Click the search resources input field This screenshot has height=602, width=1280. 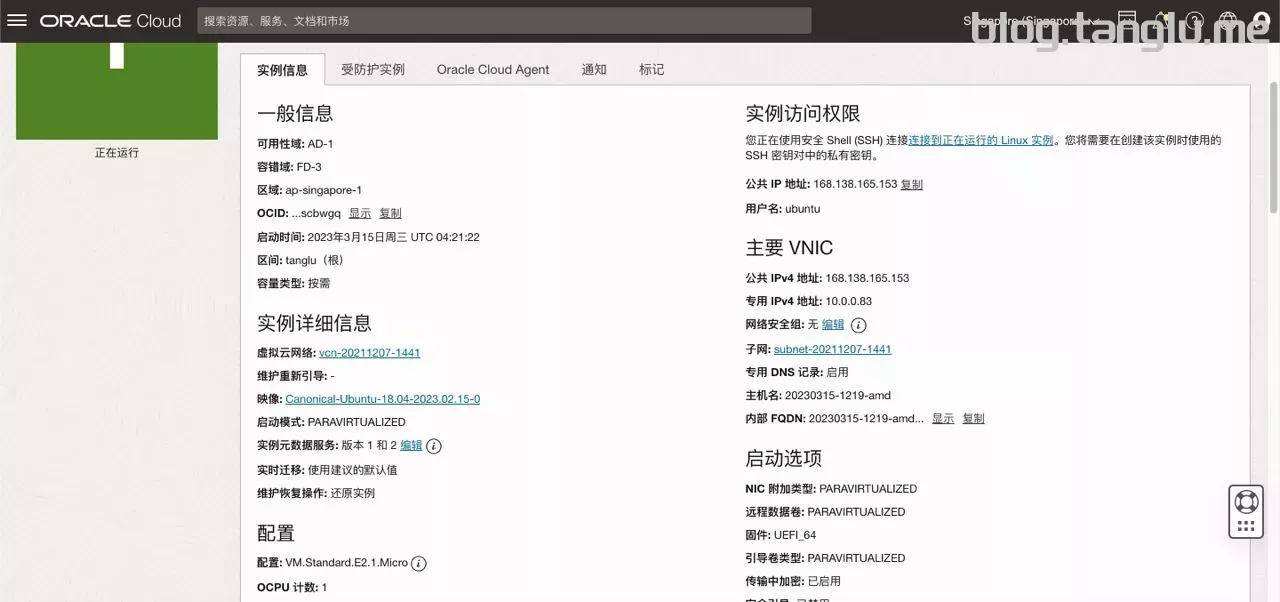(x=503, y=21)
